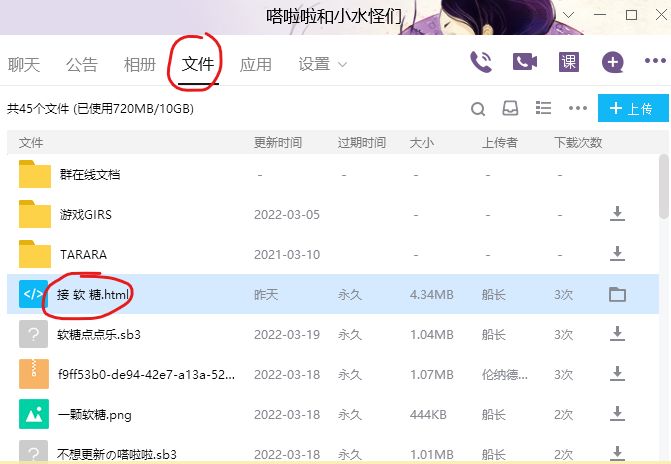Click the 2022-03-05 date cell
Image resolution: width=671 pixels, height=464 pixels.
click(x=287, y=214)
